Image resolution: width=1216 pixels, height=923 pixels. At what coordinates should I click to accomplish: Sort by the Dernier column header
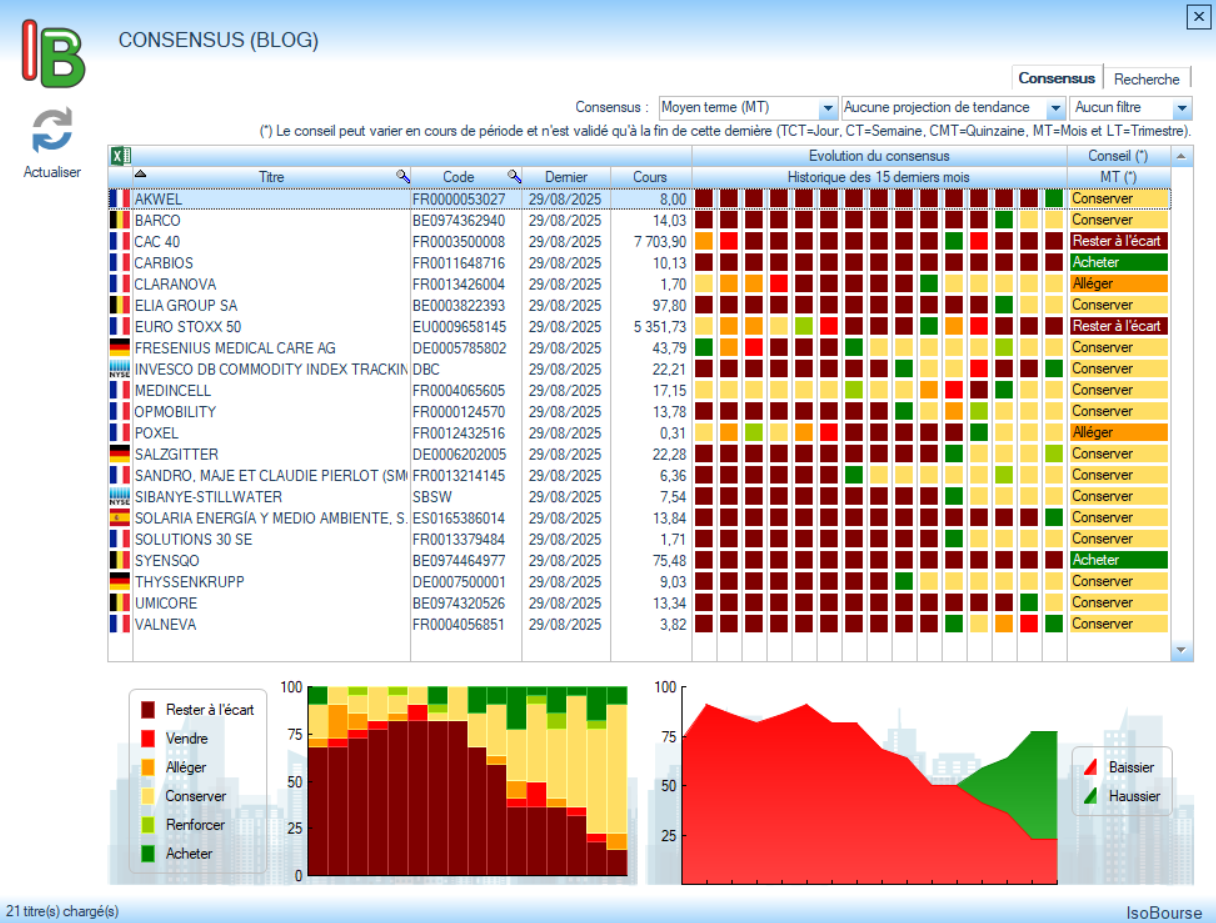[x=566, y=177]
